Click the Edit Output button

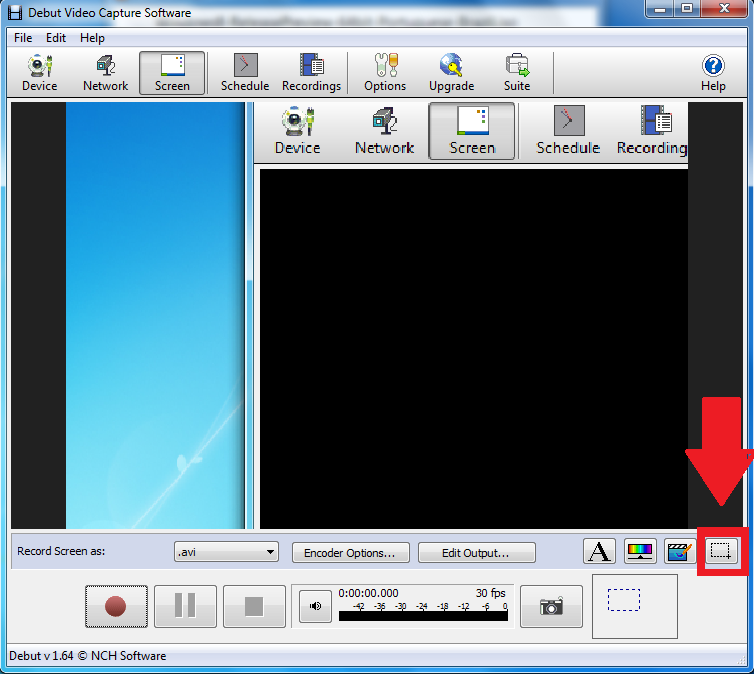pos(477,552)
